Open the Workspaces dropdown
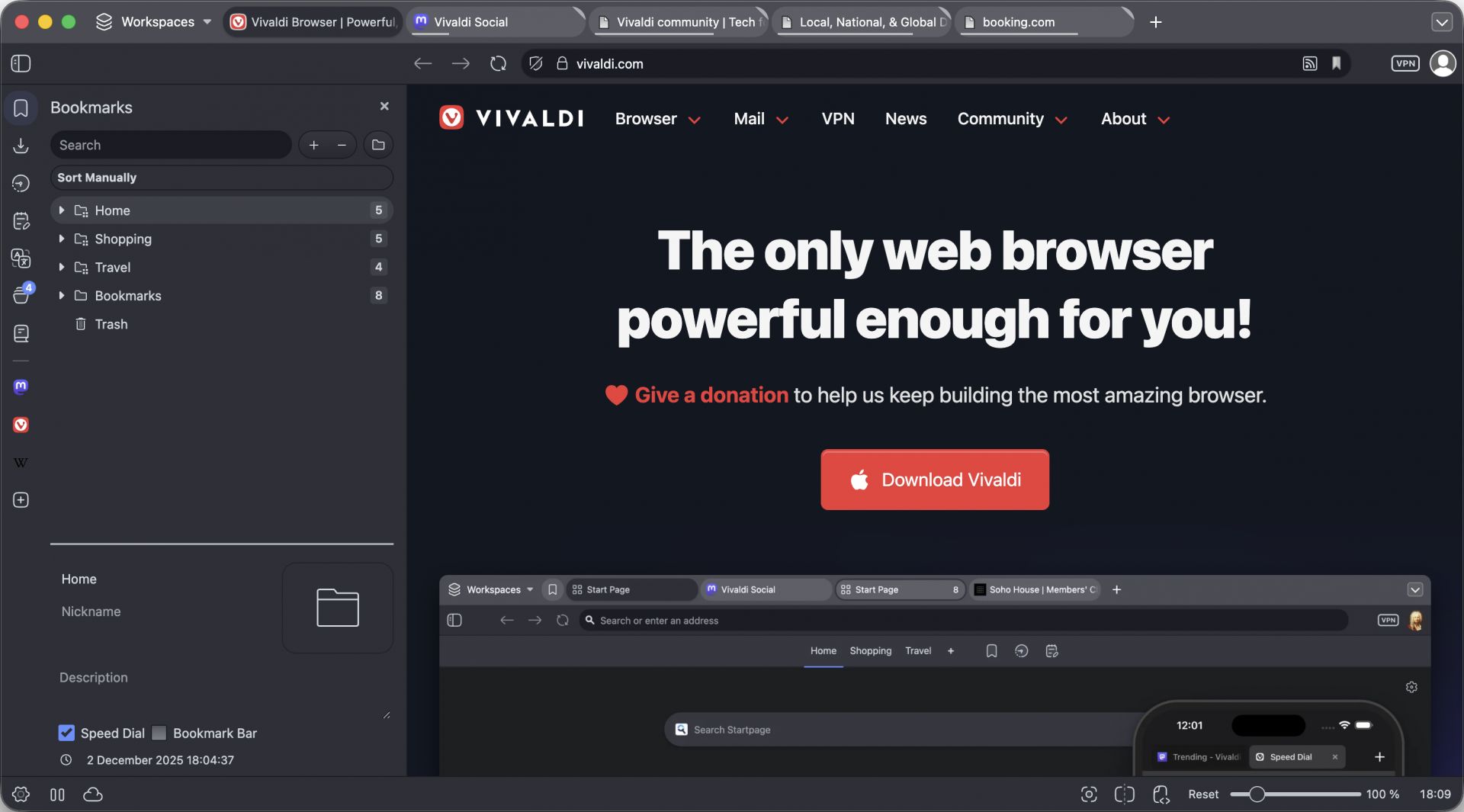Screen dimensions: 1464x812 pyautogui.click(x=154, y=21)
